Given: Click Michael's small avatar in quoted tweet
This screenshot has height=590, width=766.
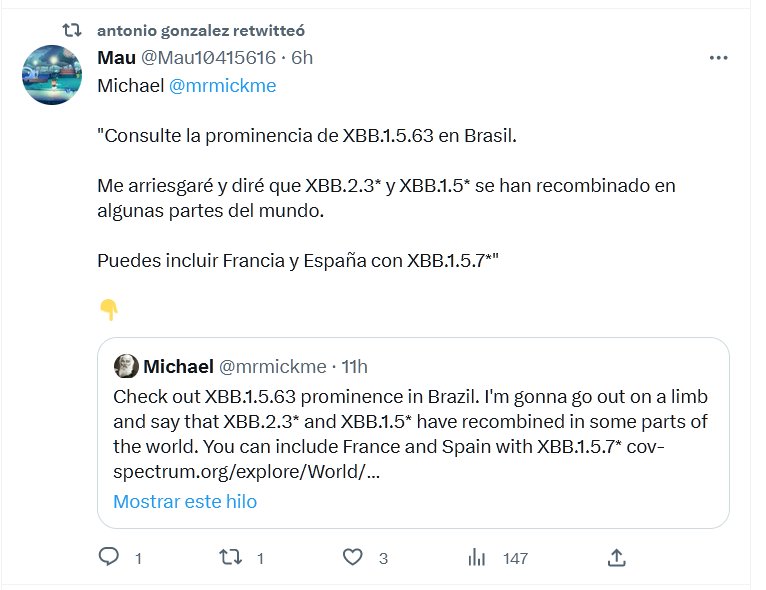Looking at the screenshot, I should 126,366.
